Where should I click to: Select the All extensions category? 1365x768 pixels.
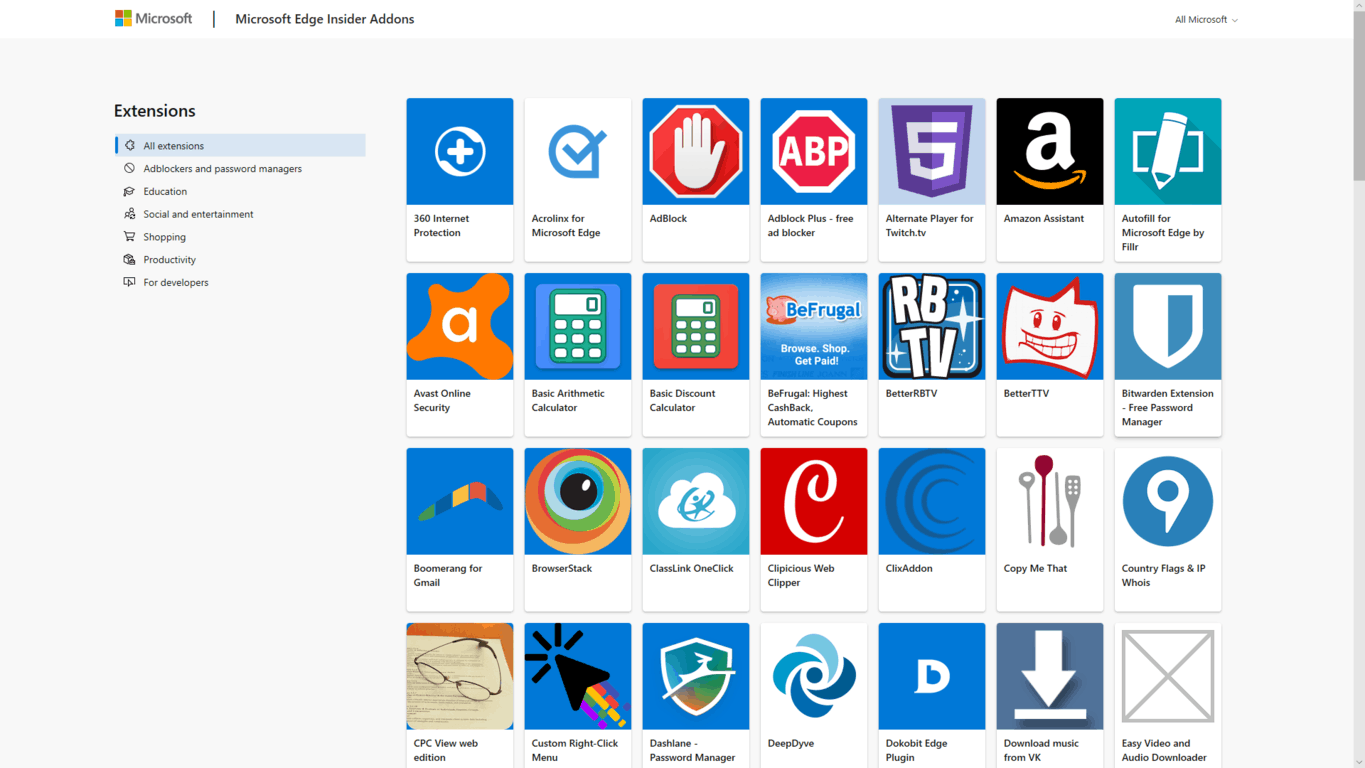pyautogui.click(x=173, y=146)
